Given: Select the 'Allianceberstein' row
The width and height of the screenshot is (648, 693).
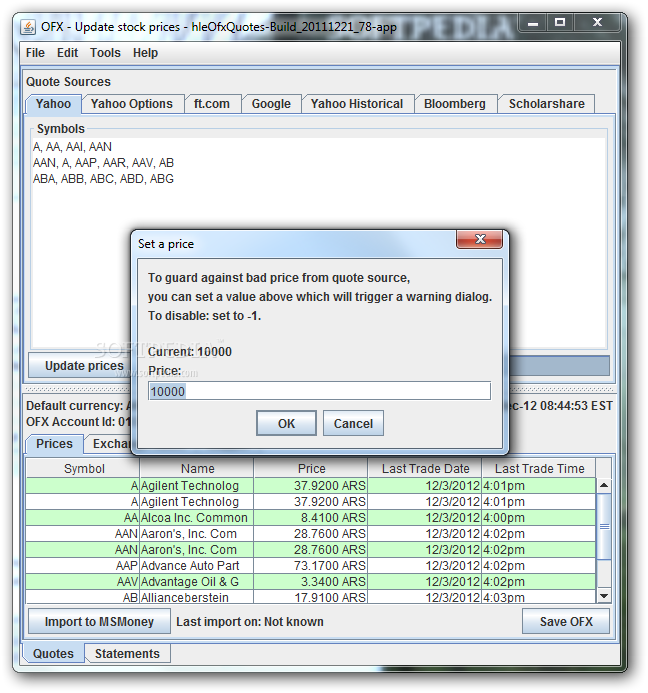Looking at the screenshot, I should point(311,598).
